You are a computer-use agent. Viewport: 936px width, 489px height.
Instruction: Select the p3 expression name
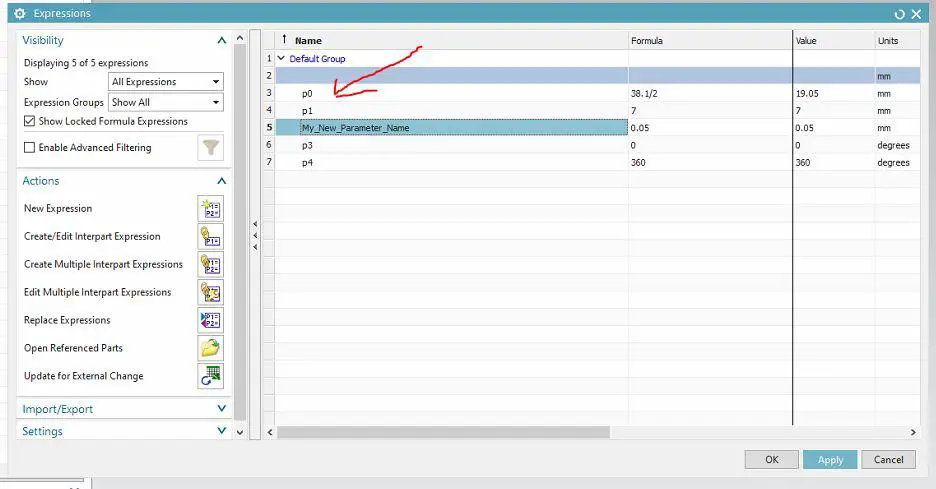click(x=307, y=145)
